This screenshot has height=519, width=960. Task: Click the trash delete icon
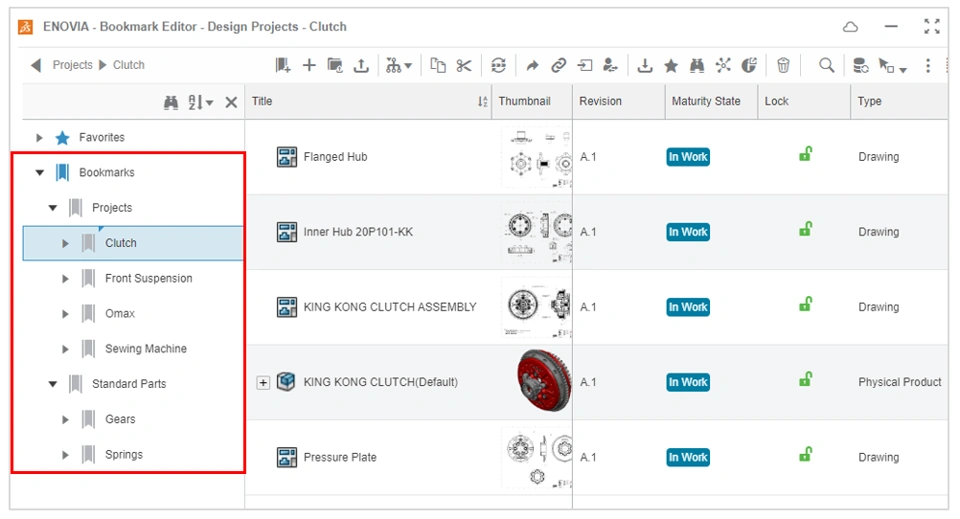[x=783, y=65]
